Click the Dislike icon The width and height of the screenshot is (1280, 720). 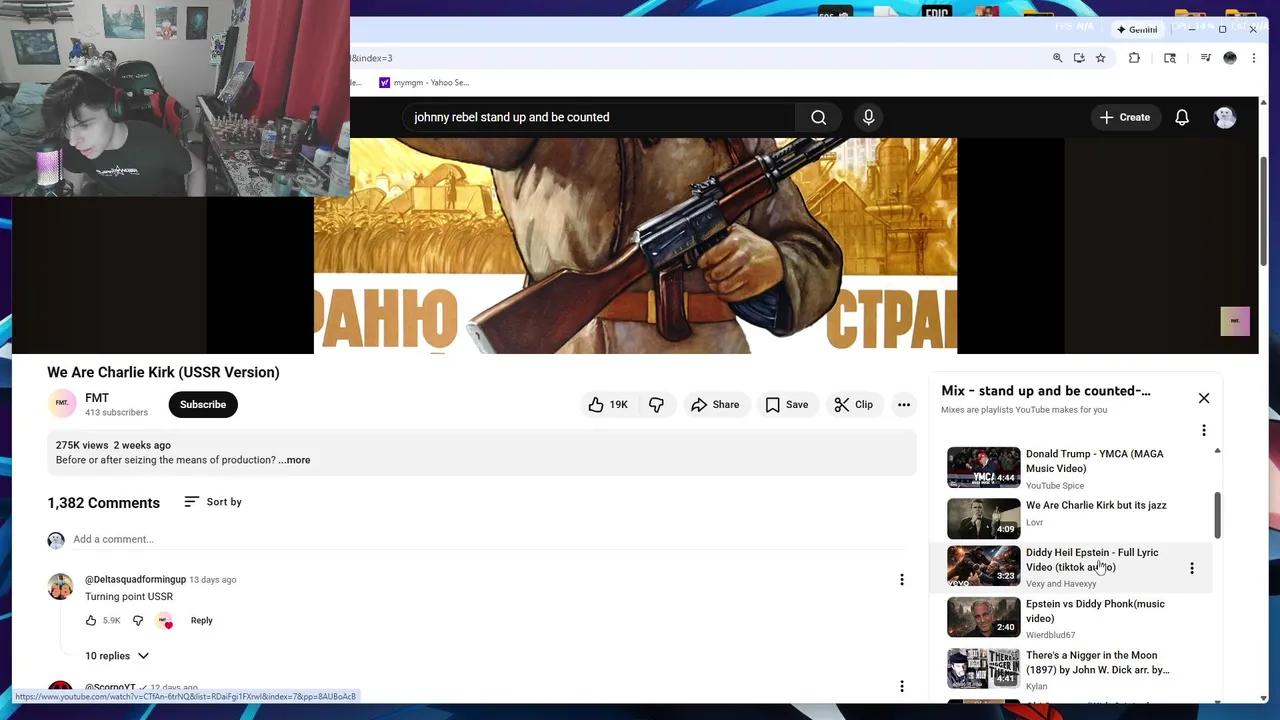[x=657, y=404]
